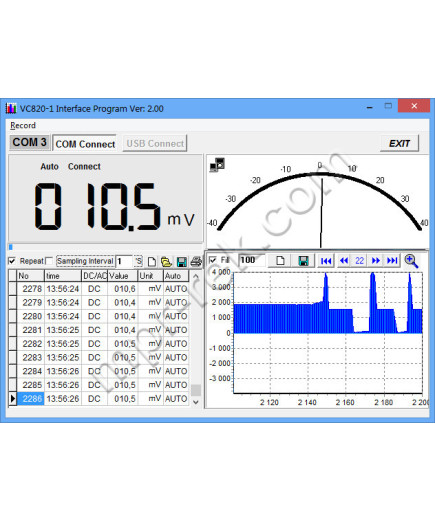Viewport: 435px width, 521px height.
Task: Select record row 2278
Action: pos(99,289)
